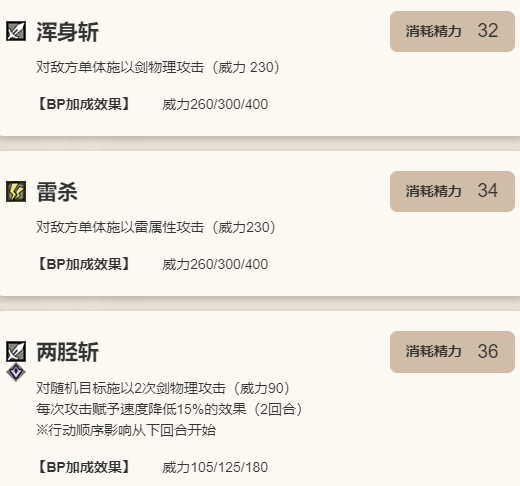The image size is (520, 486).
Task: Click the sword icon beside 浑身斩
Action: [16, 31]
